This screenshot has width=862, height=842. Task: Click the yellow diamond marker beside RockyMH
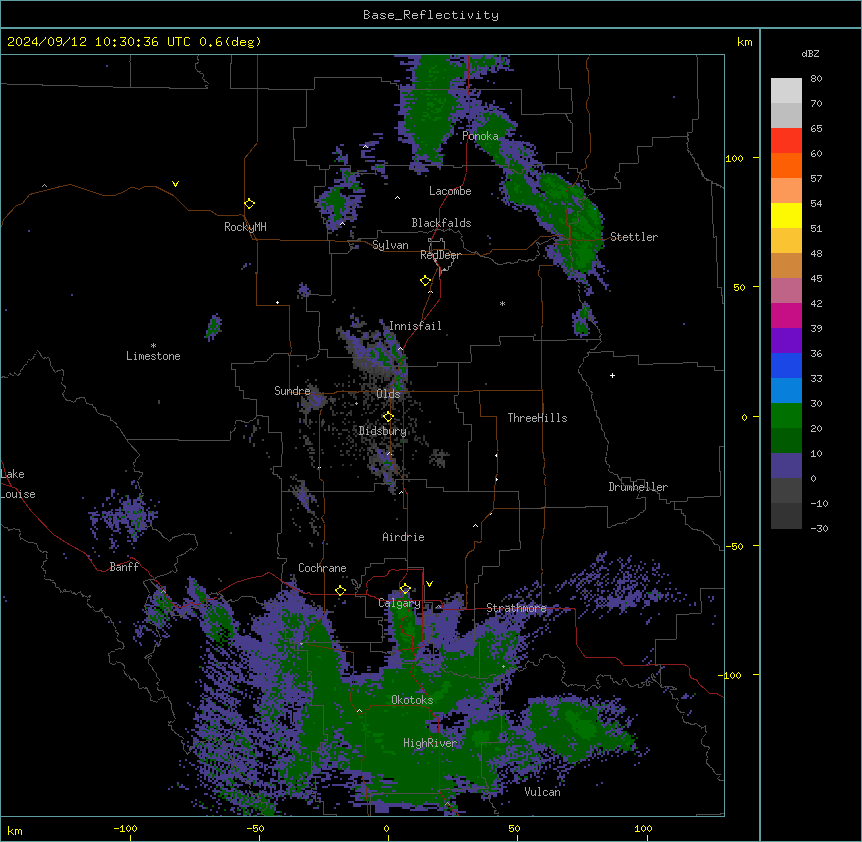pyautogui.click(x=250, y=203)
